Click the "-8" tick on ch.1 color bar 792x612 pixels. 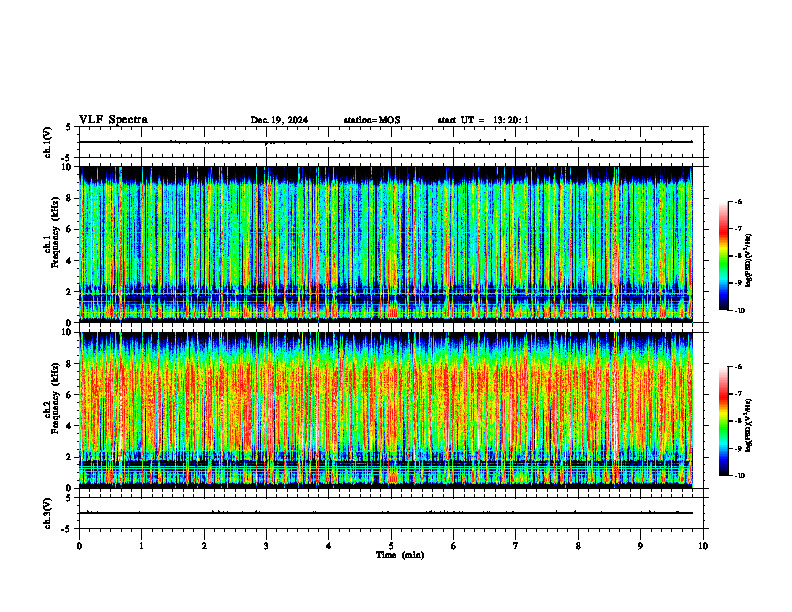[x=738, y=256]
